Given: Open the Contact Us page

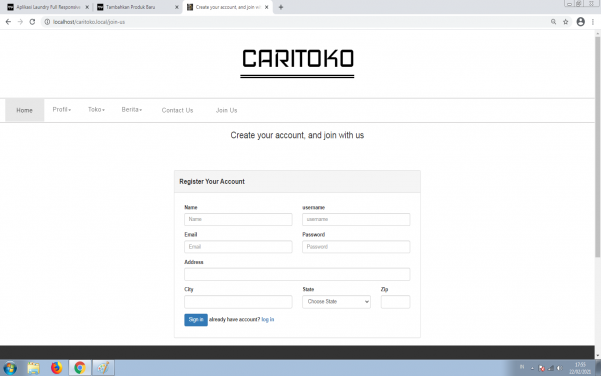Looking at the screenshot, I should pos(177,110).
